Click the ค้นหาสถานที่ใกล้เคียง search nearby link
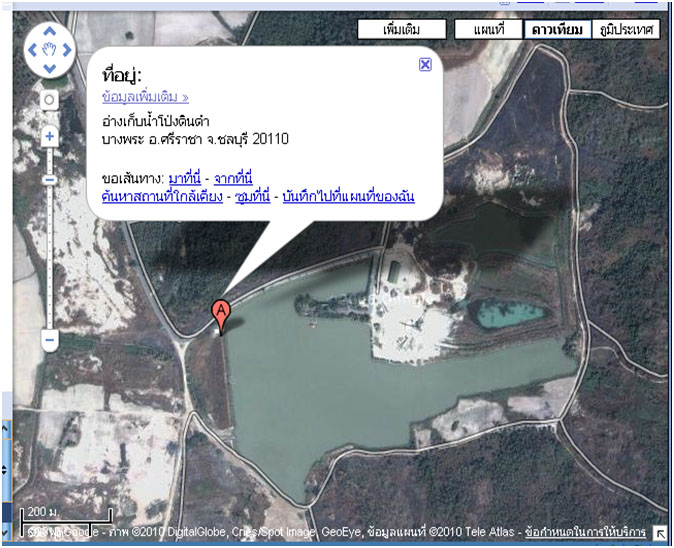Screen dimensions: 674x548 [x=164, y=196]
